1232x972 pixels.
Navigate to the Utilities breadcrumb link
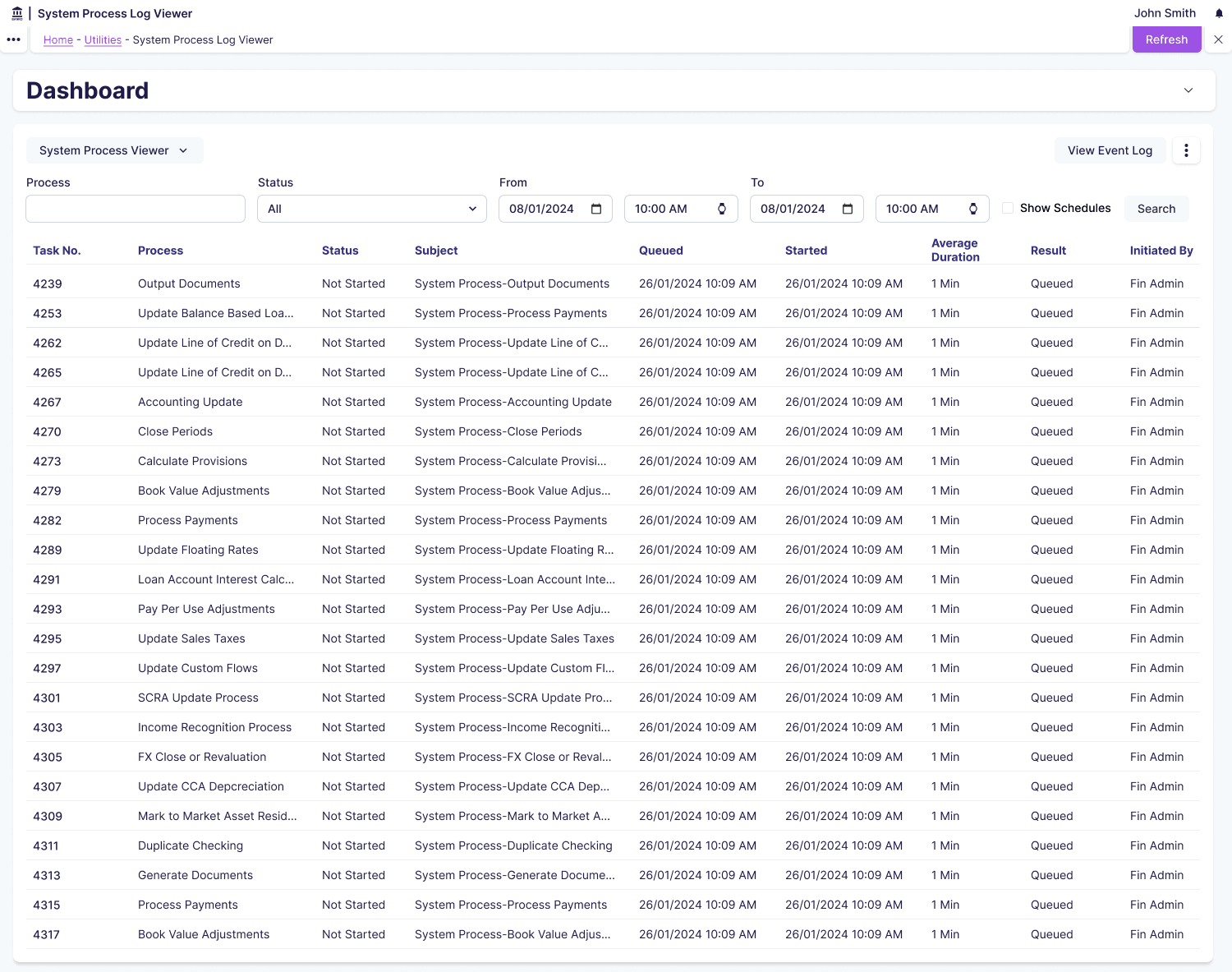click(x=103, y=39)
